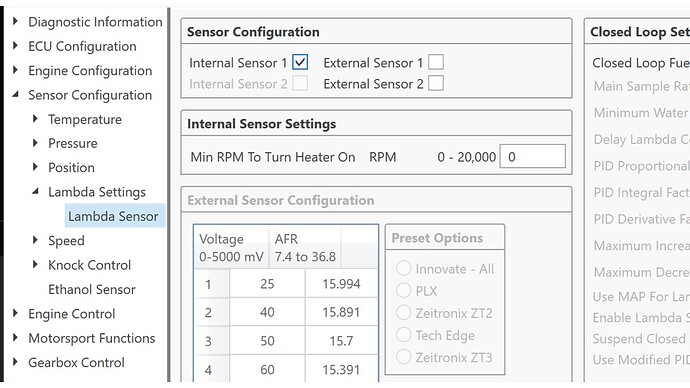The width and height of the screenshot is (690, 388).
Task: Expand the Knock Control sub-node
Action: [x=35, y=264]
